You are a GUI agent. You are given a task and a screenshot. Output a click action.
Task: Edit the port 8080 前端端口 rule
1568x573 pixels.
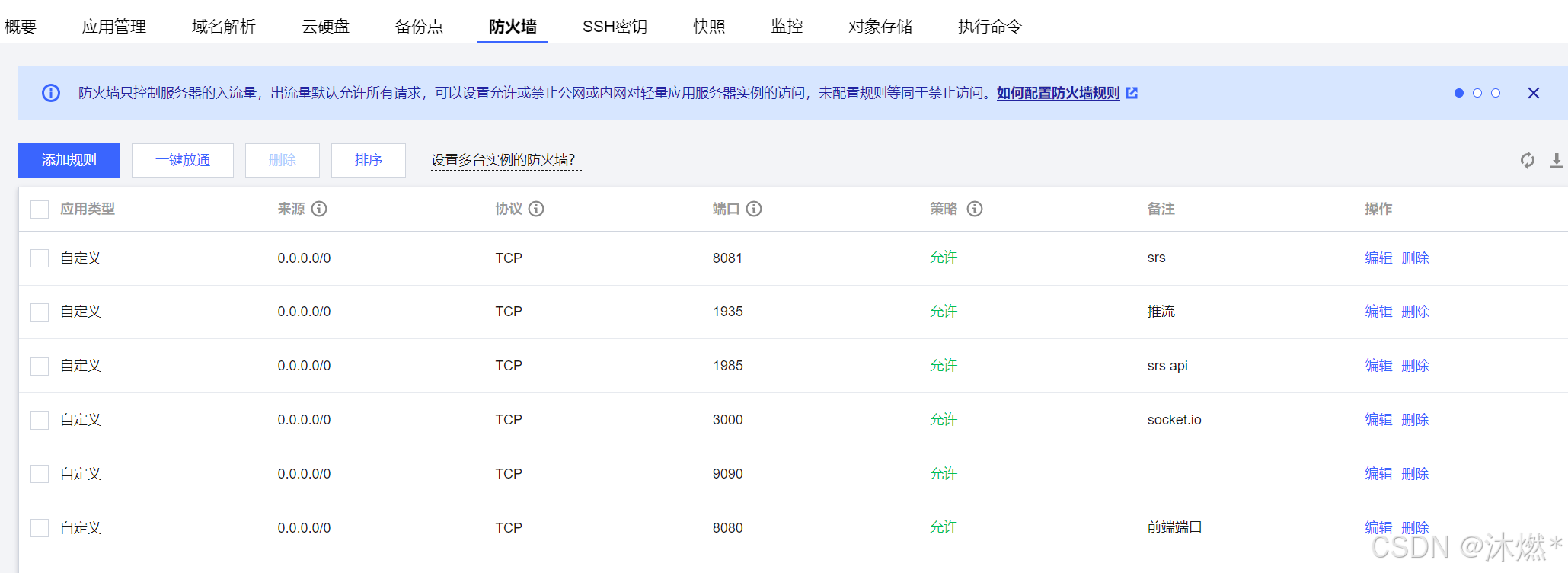(1378, 527)
